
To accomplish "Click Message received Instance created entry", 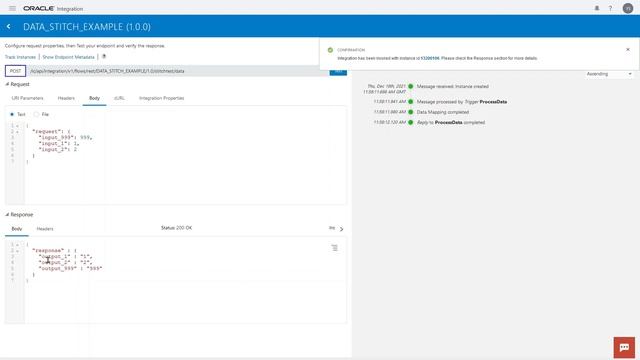I will coord(453,87).
